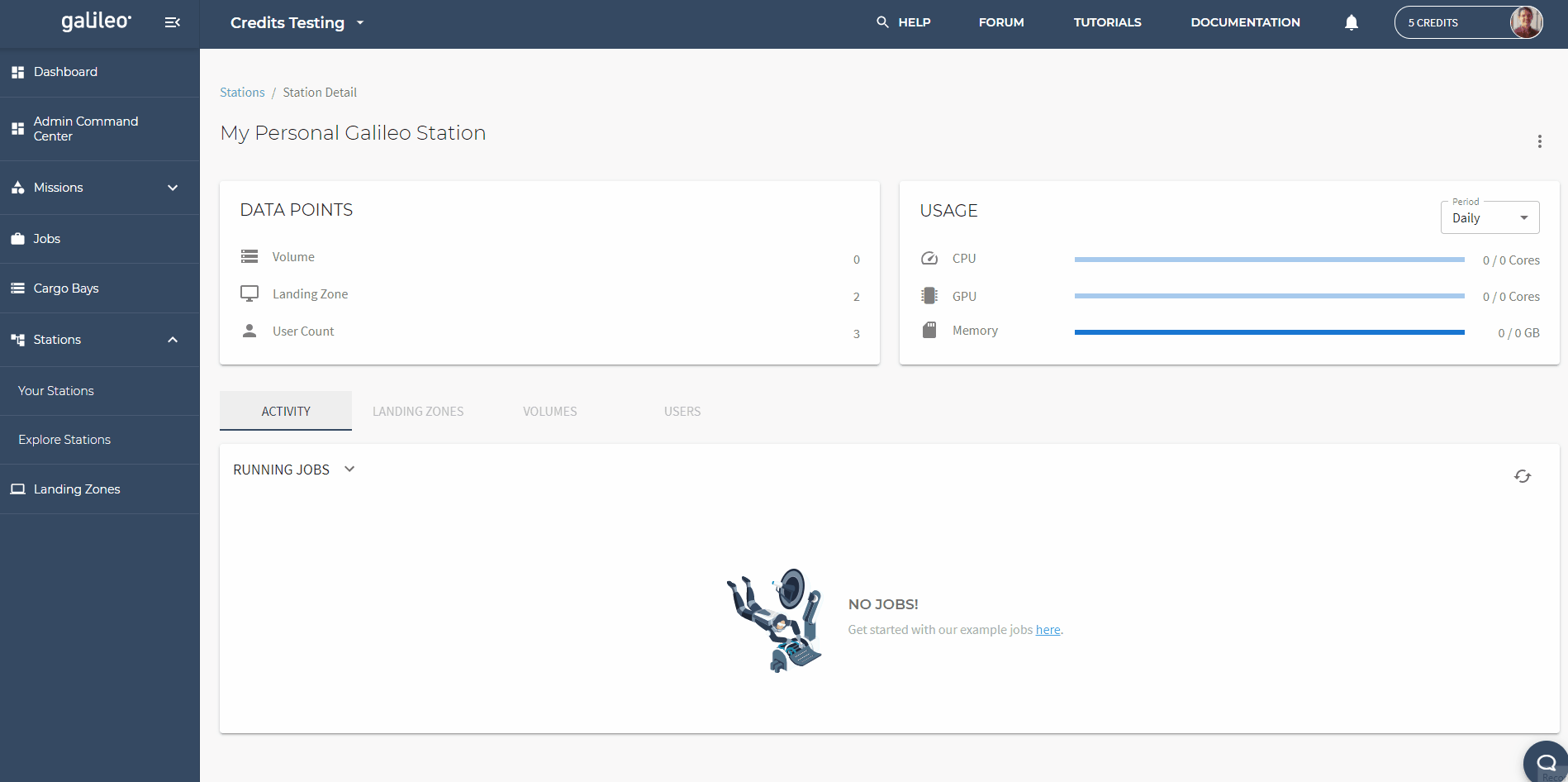Viewport: 1568px width, 782px height.
Task: Click the CPU usage progress bar
Action: (x=1269, y=260)
